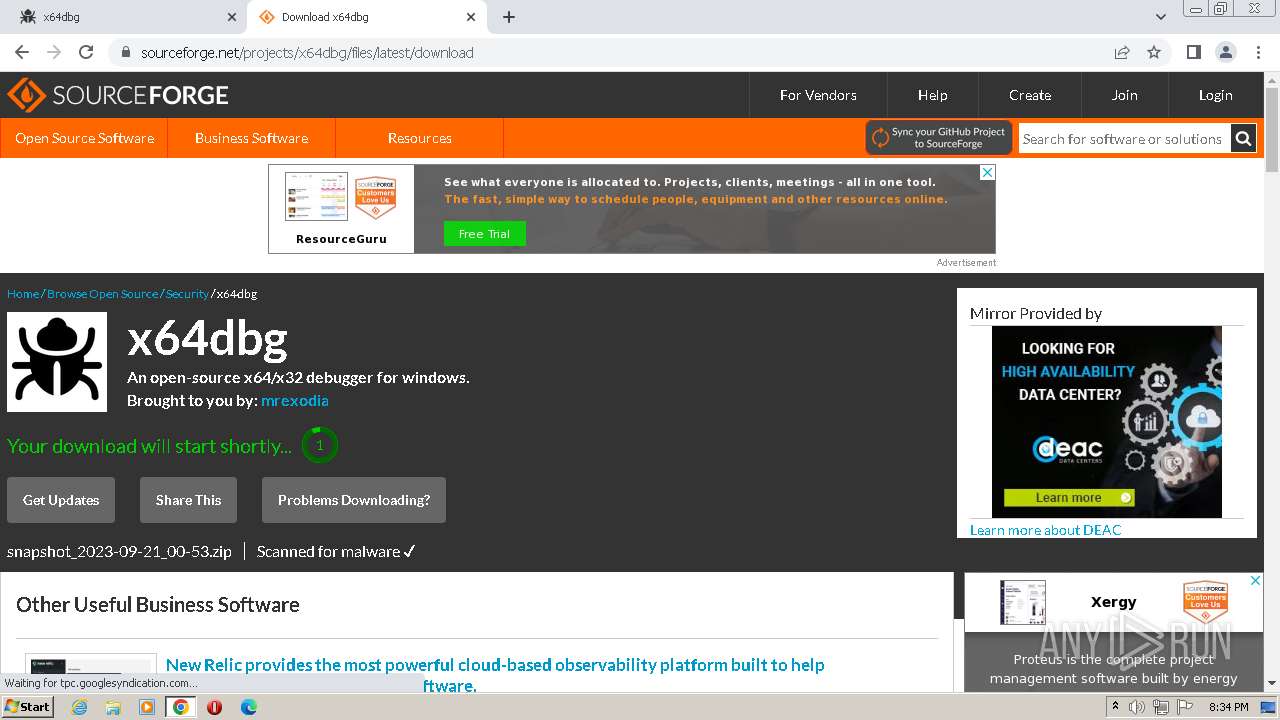Open the Opera taskbar icon

click(214, 707)
